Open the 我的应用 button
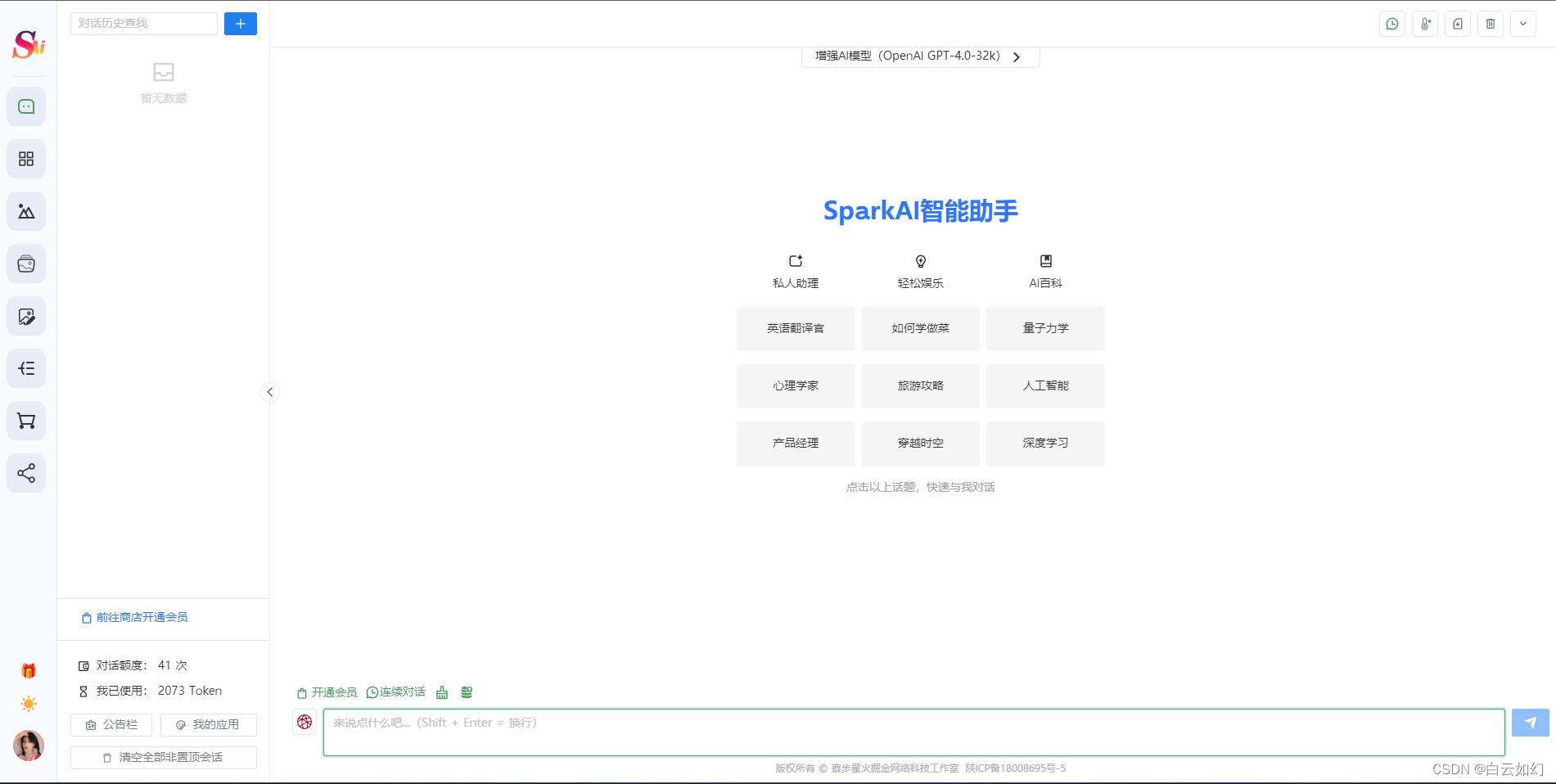This screenshot has width=1556, height=784. coord(209,724)
